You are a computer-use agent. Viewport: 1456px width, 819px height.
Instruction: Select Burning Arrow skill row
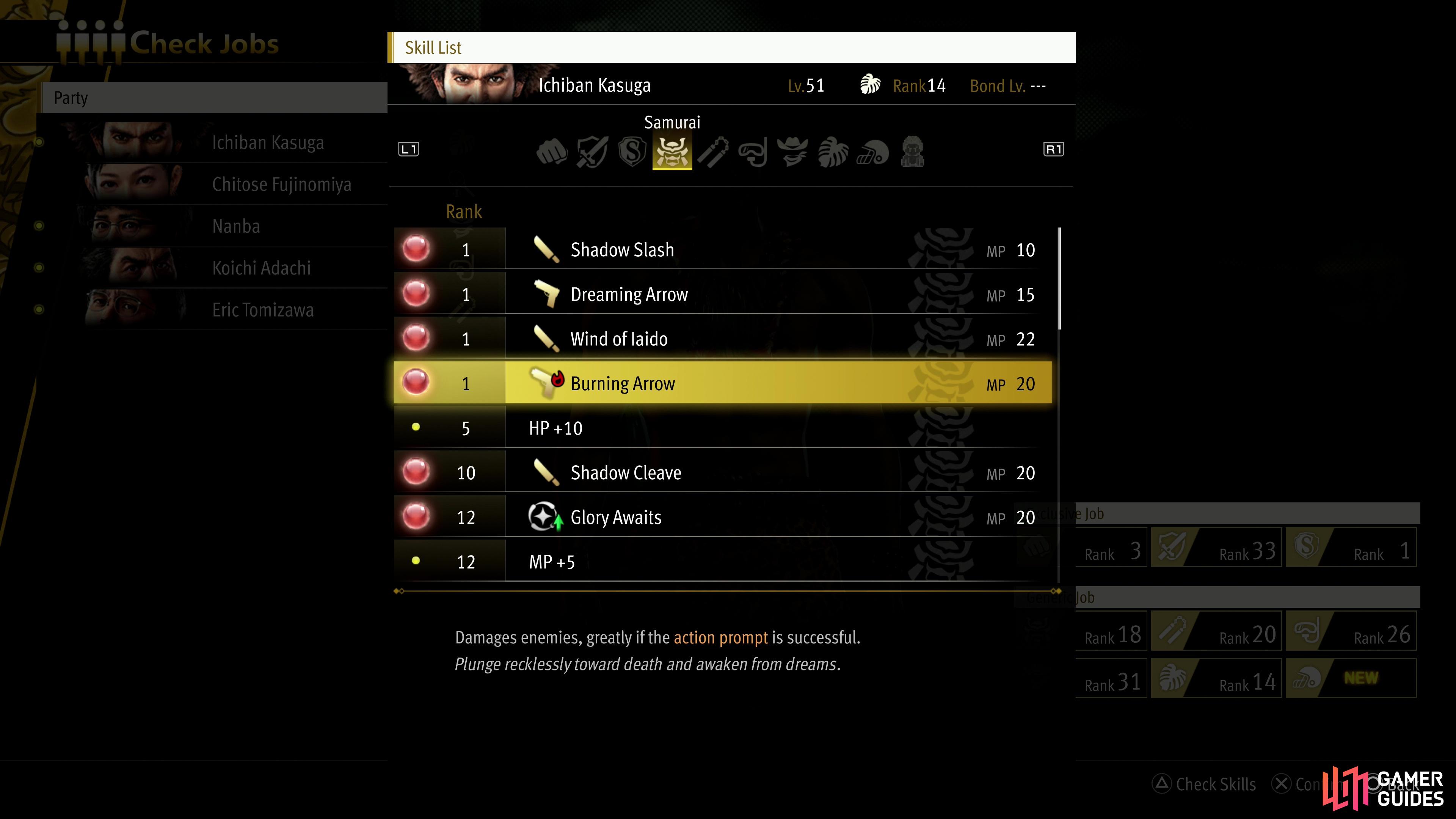pyautogui.click(x=728, y=383)
